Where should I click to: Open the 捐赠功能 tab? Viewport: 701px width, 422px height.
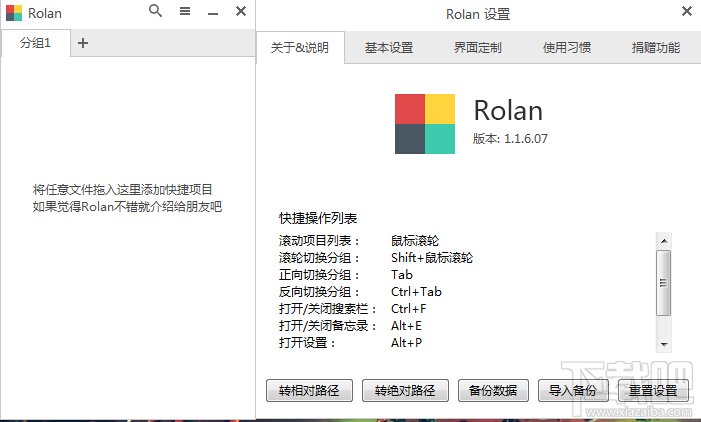656,47
